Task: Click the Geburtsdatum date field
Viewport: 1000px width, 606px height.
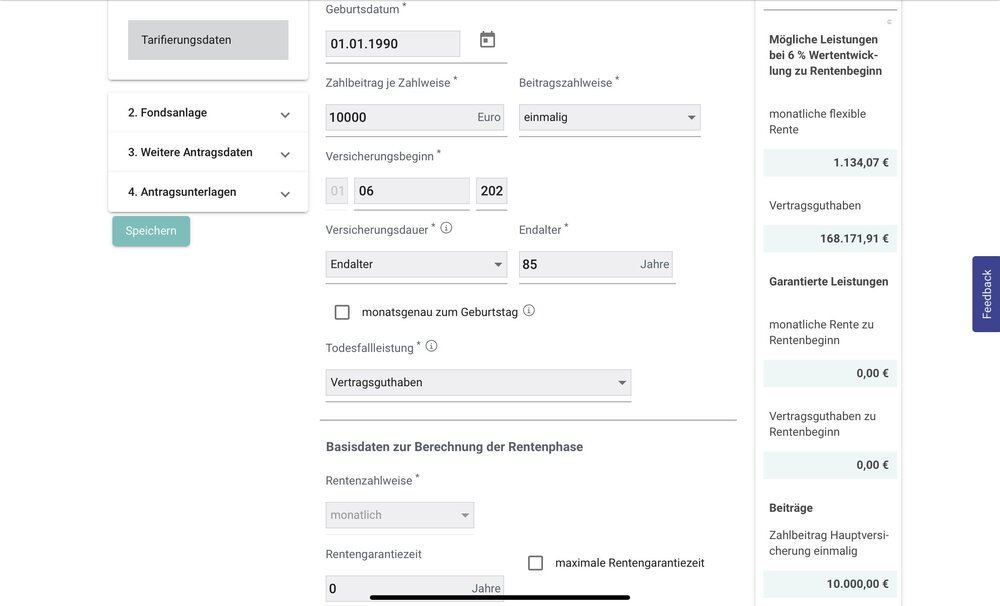Action: point(393,44)
